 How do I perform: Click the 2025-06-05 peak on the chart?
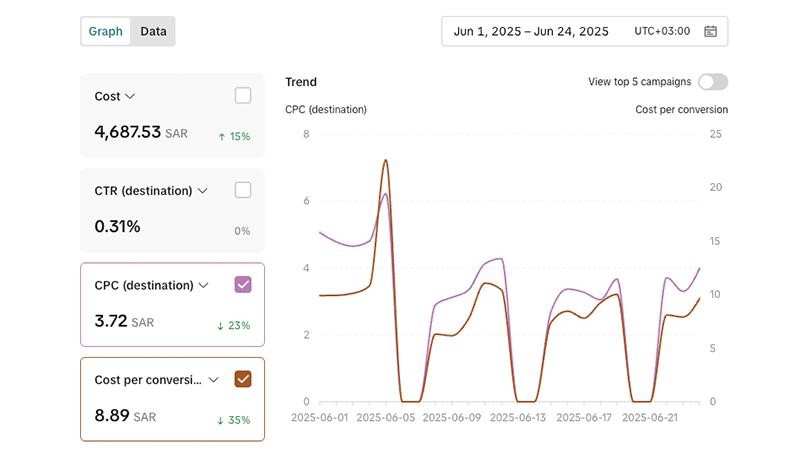point(386,161)
